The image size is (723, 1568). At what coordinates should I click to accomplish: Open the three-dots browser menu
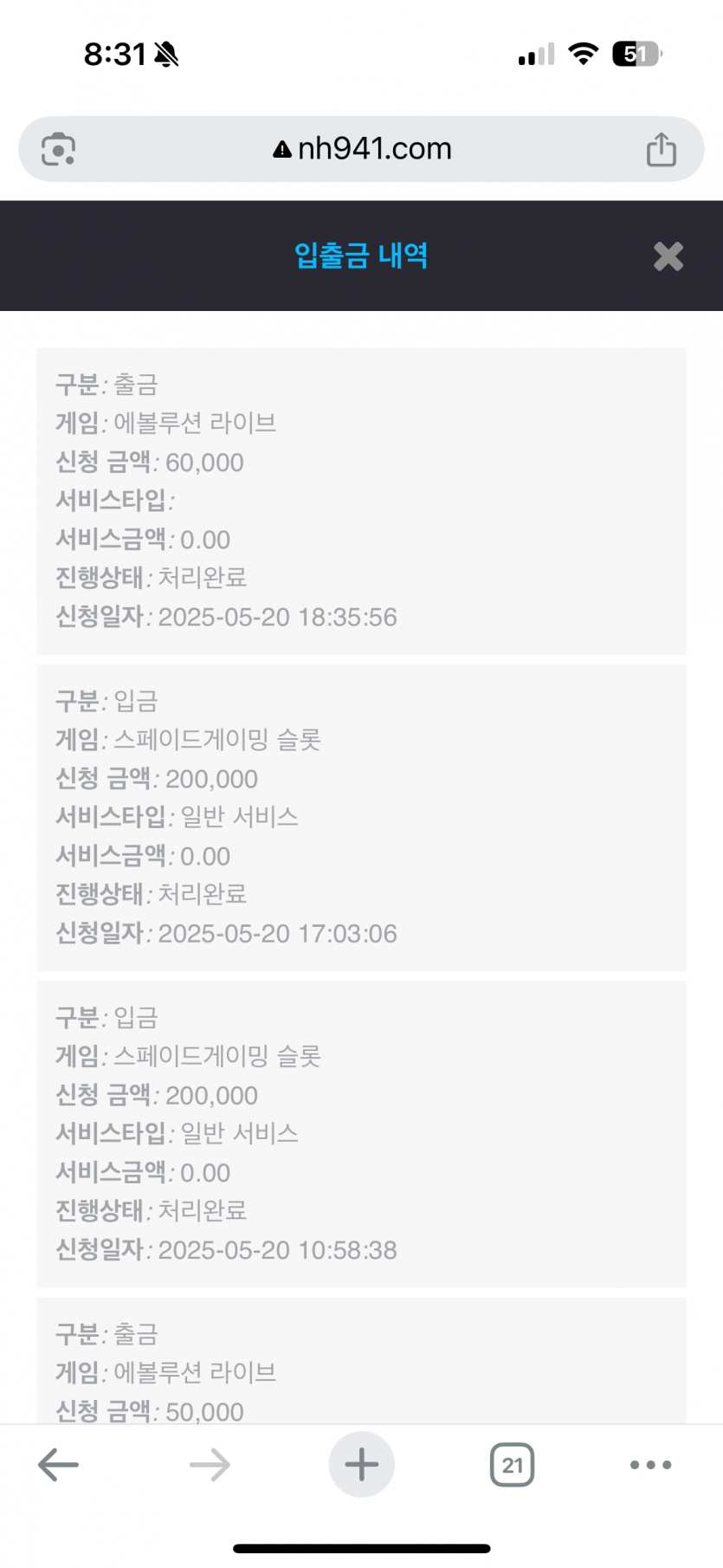pos(651,1465)
